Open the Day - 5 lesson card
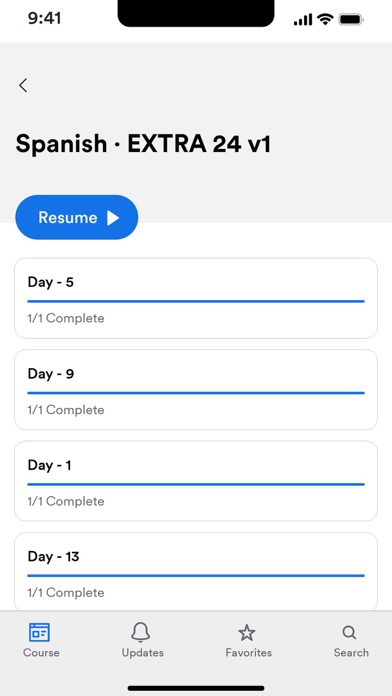Viewport: 392px width, 696px height. 196,298
